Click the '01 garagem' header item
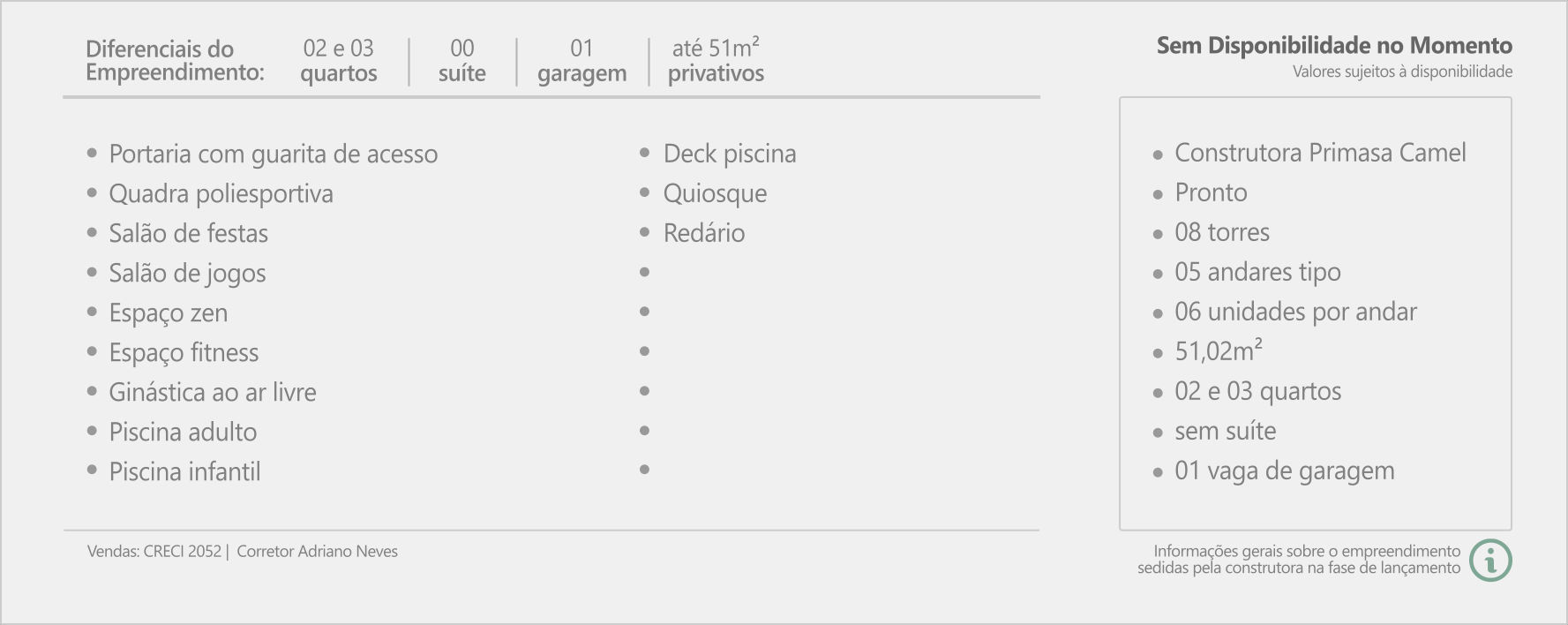This screenshot has width=1568, height=625. click(581, 61)
